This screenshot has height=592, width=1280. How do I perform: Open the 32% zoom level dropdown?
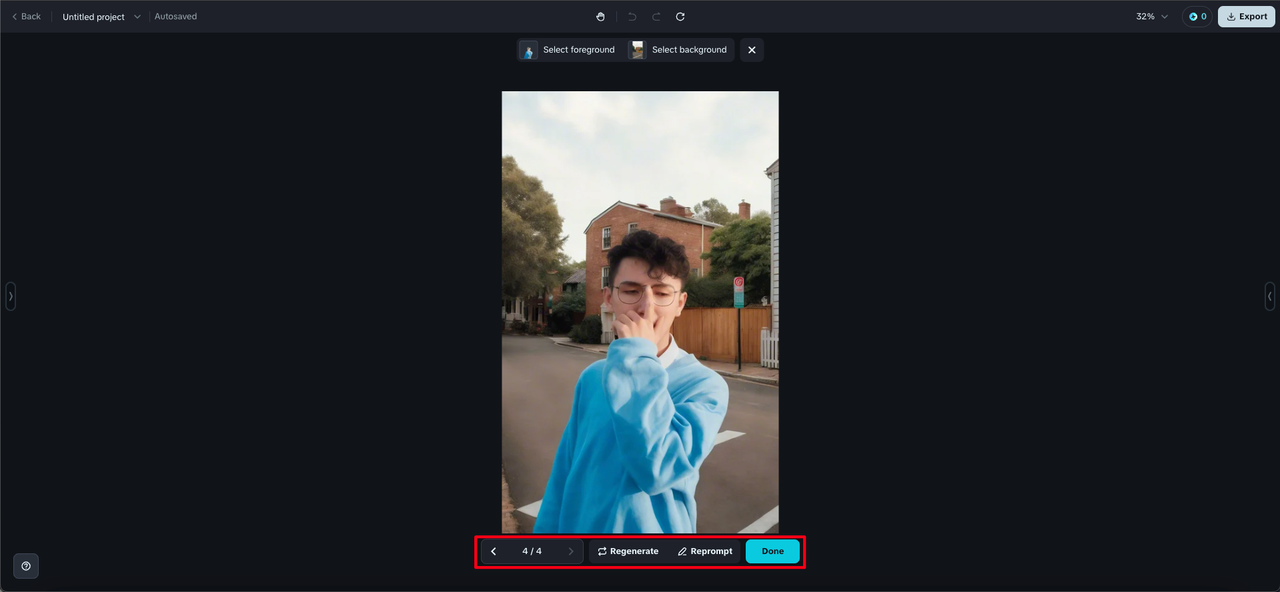coord(1152,17)
